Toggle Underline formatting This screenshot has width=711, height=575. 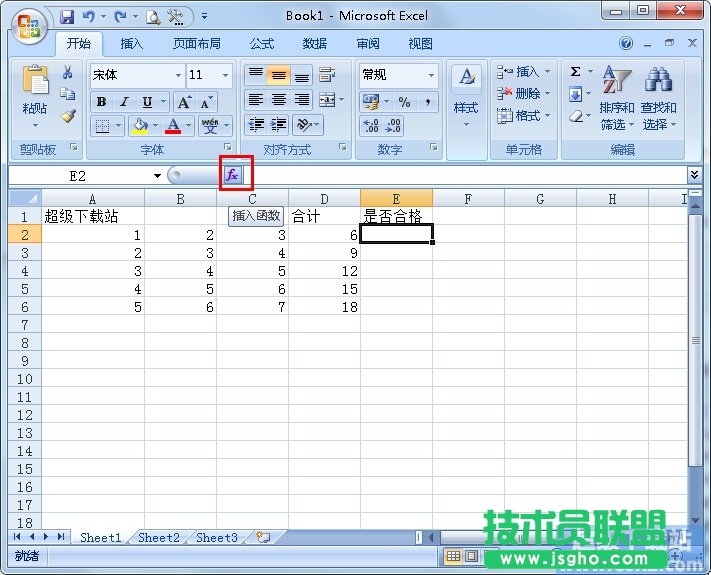pyautogui.click(x=147, y=102)
